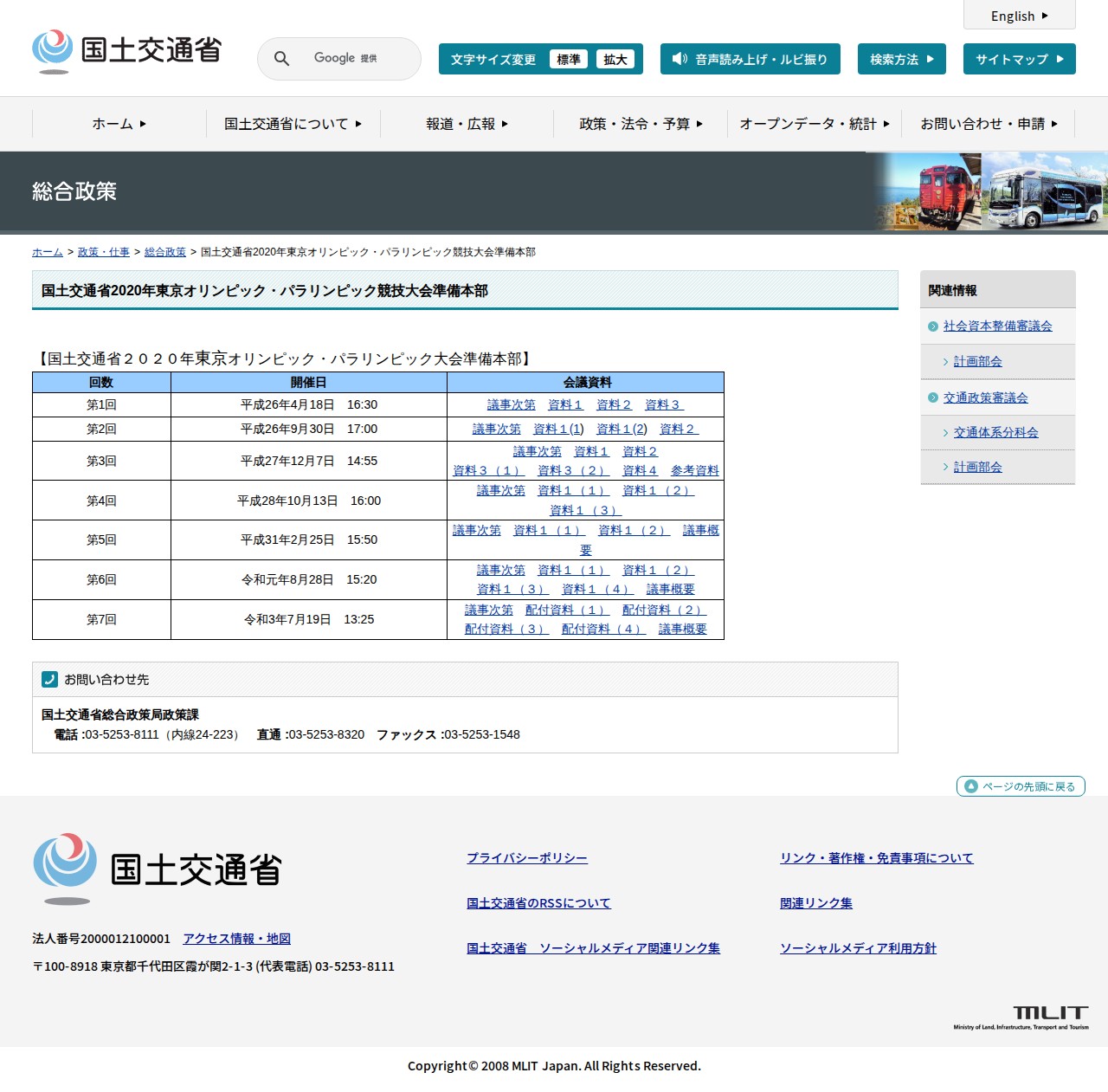Open the 社会資本整備審議会 sidebar link

[998, 326]
